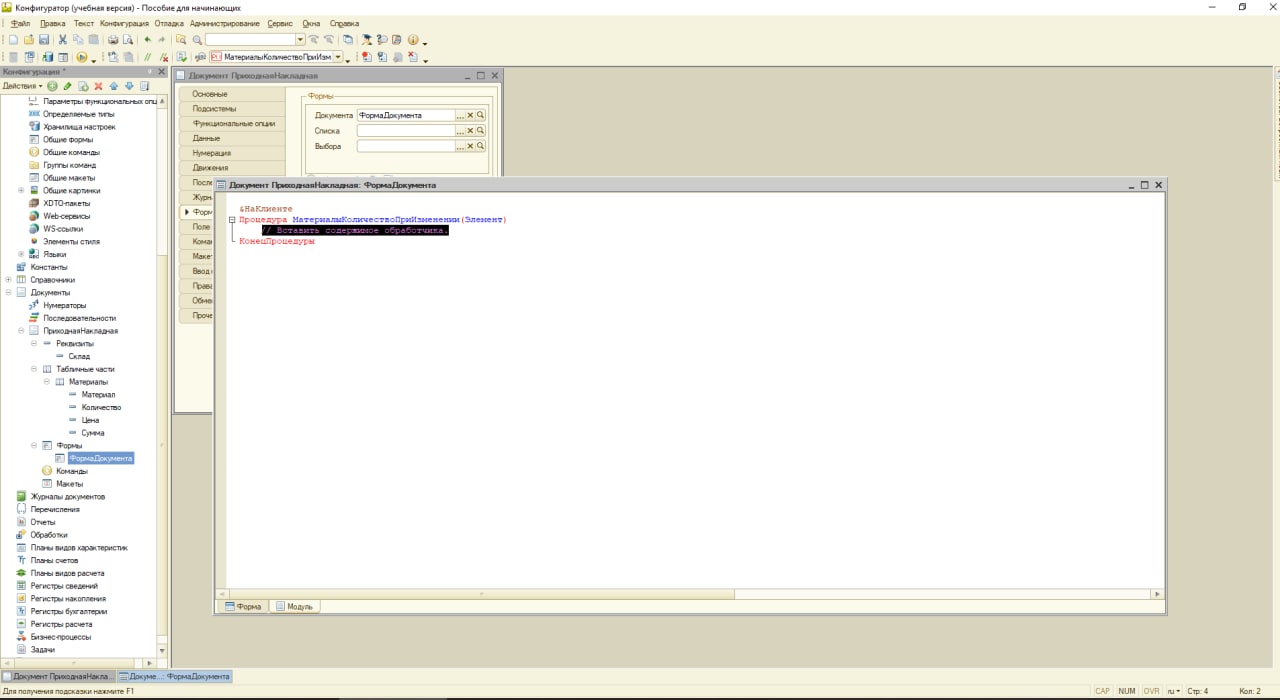Click the Print icon in the toolbar
Screen dimensions: 1280x700
pos(113,40)
